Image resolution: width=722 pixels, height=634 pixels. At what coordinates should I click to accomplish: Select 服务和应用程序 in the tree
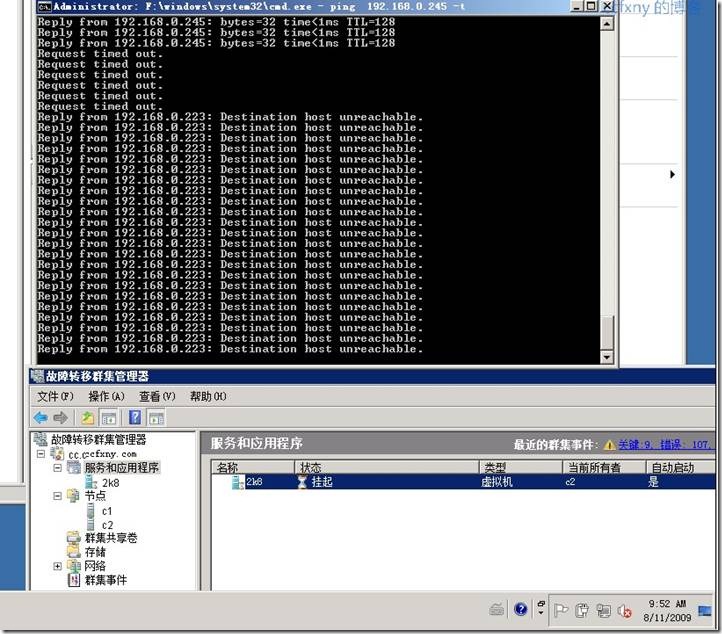122,468
